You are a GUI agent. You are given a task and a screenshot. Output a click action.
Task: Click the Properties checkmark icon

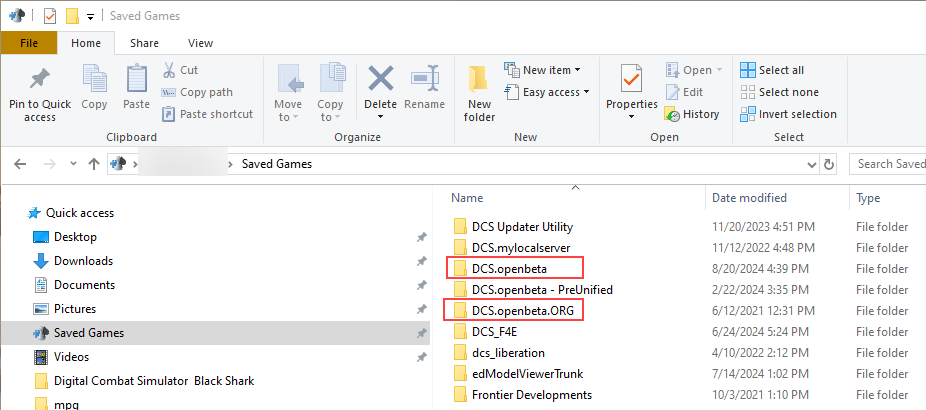click(x=631, y=79)
